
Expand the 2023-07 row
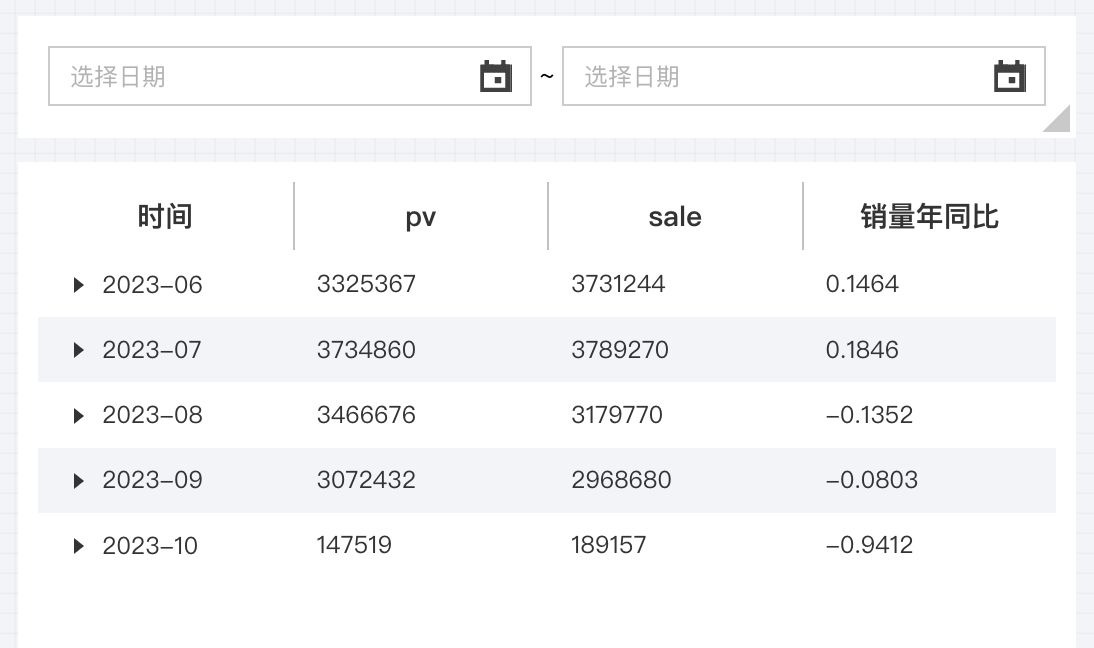[x=78, y=349]
